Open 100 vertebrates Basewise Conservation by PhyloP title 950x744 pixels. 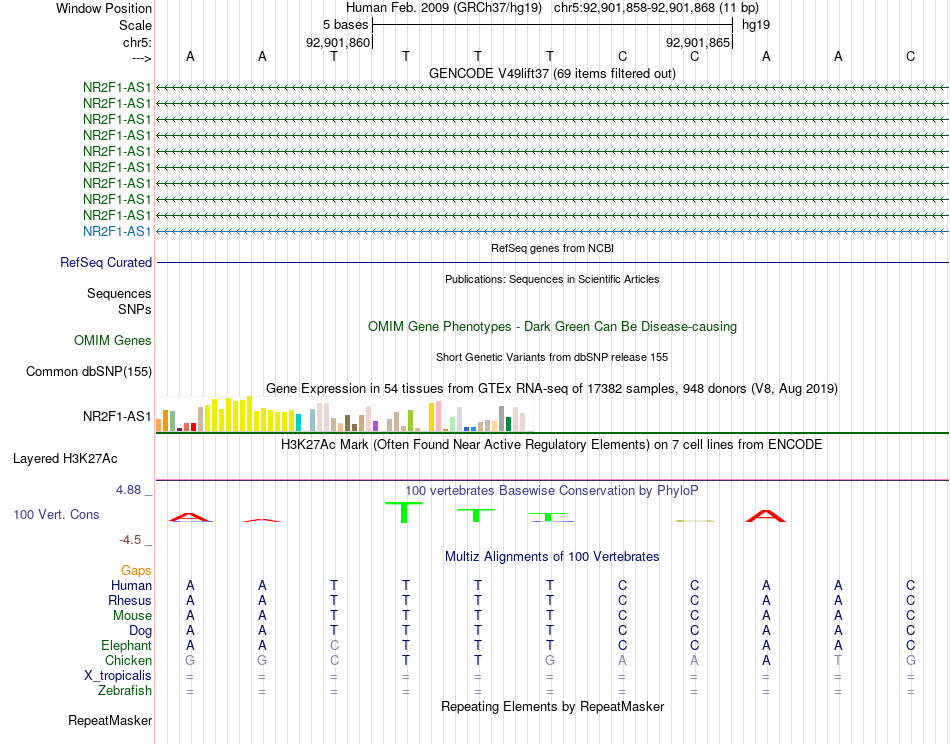point(552,491)
